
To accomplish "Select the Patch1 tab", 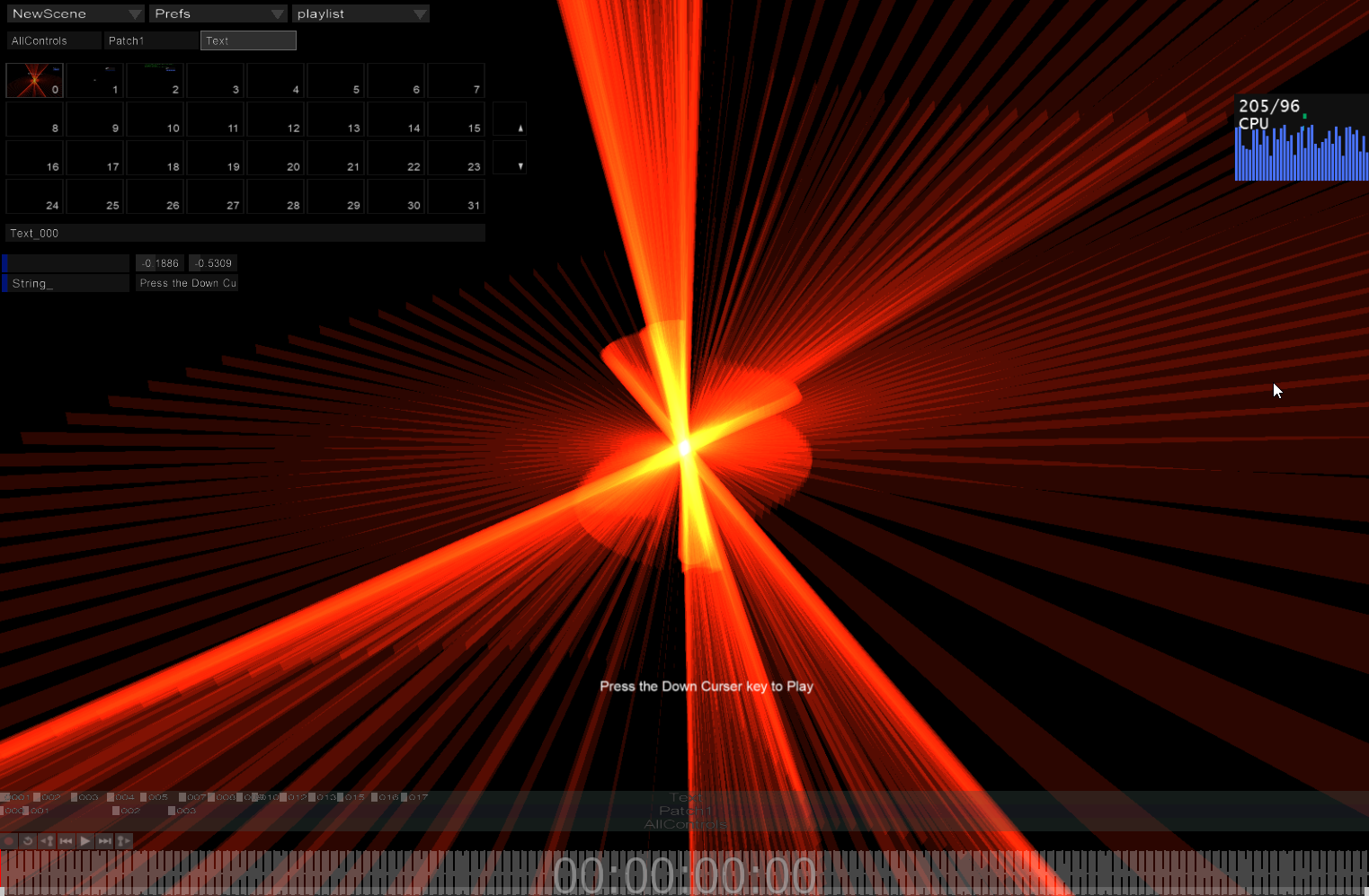I will tap(150, 40).
